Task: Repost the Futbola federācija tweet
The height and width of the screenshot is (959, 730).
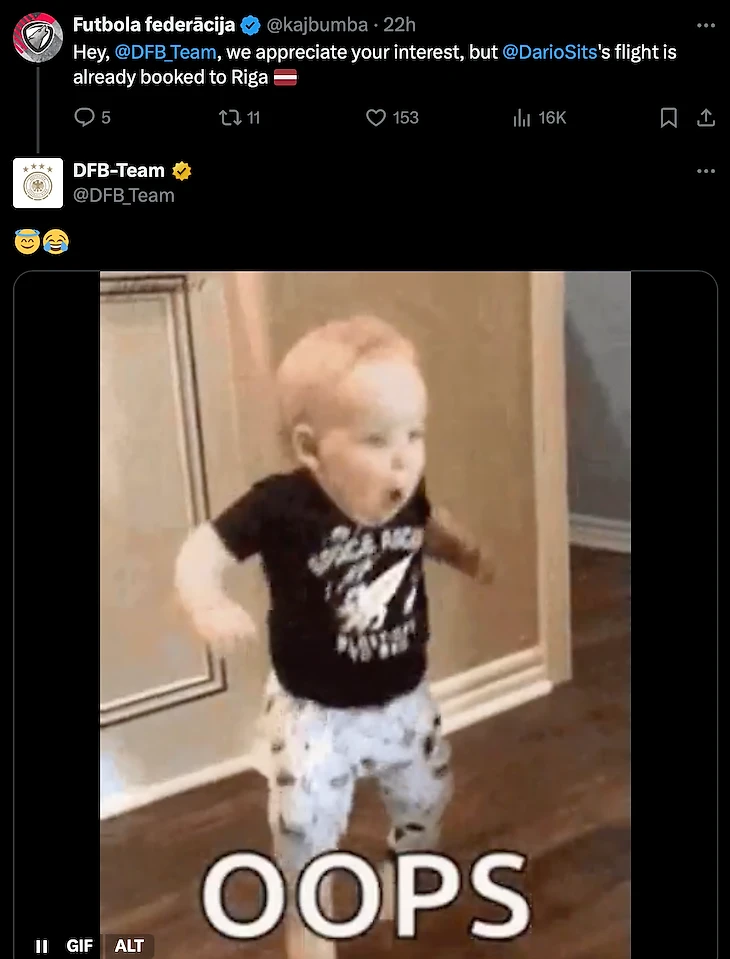Action: coord(240,117)
